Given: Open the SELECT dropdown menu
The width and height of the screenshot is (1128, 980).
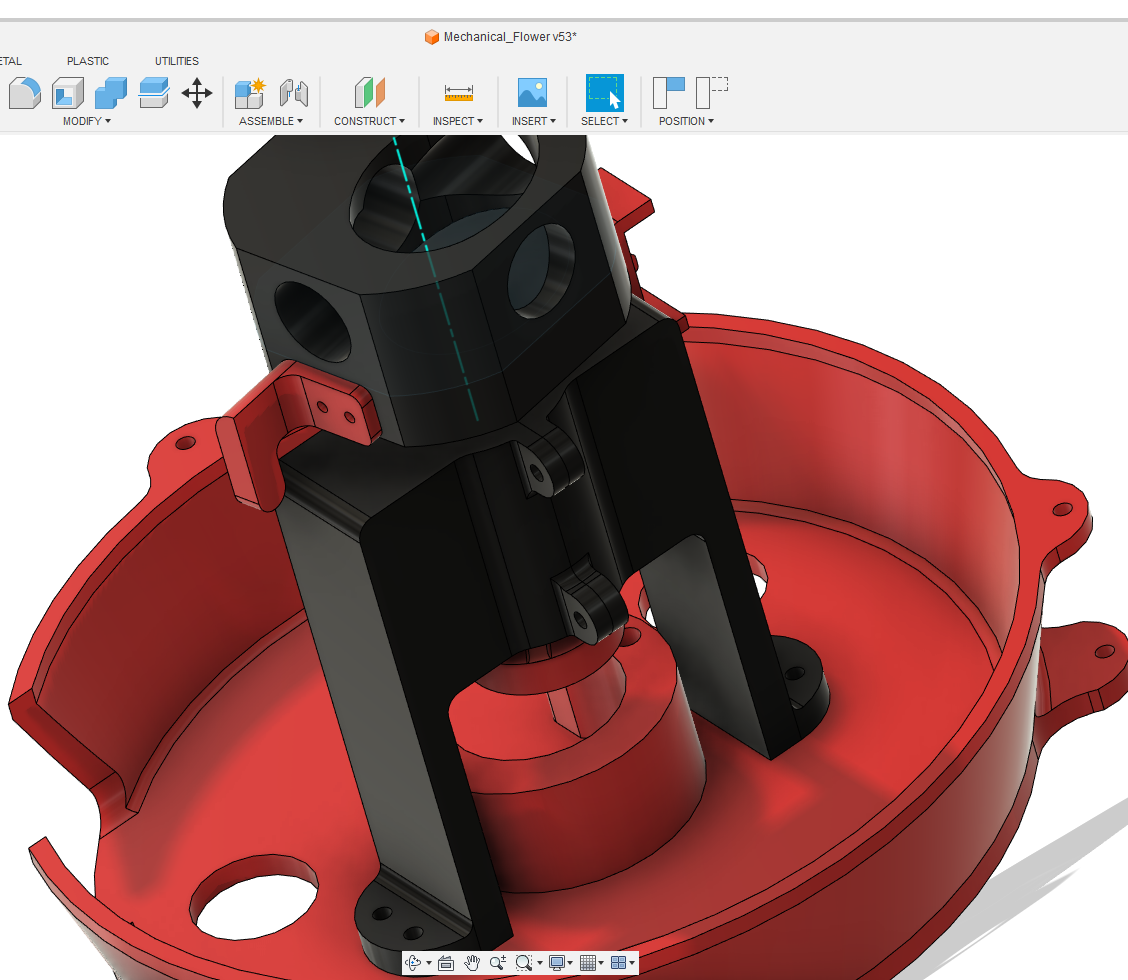Looking at the screenshot, I should click(604, 121).
